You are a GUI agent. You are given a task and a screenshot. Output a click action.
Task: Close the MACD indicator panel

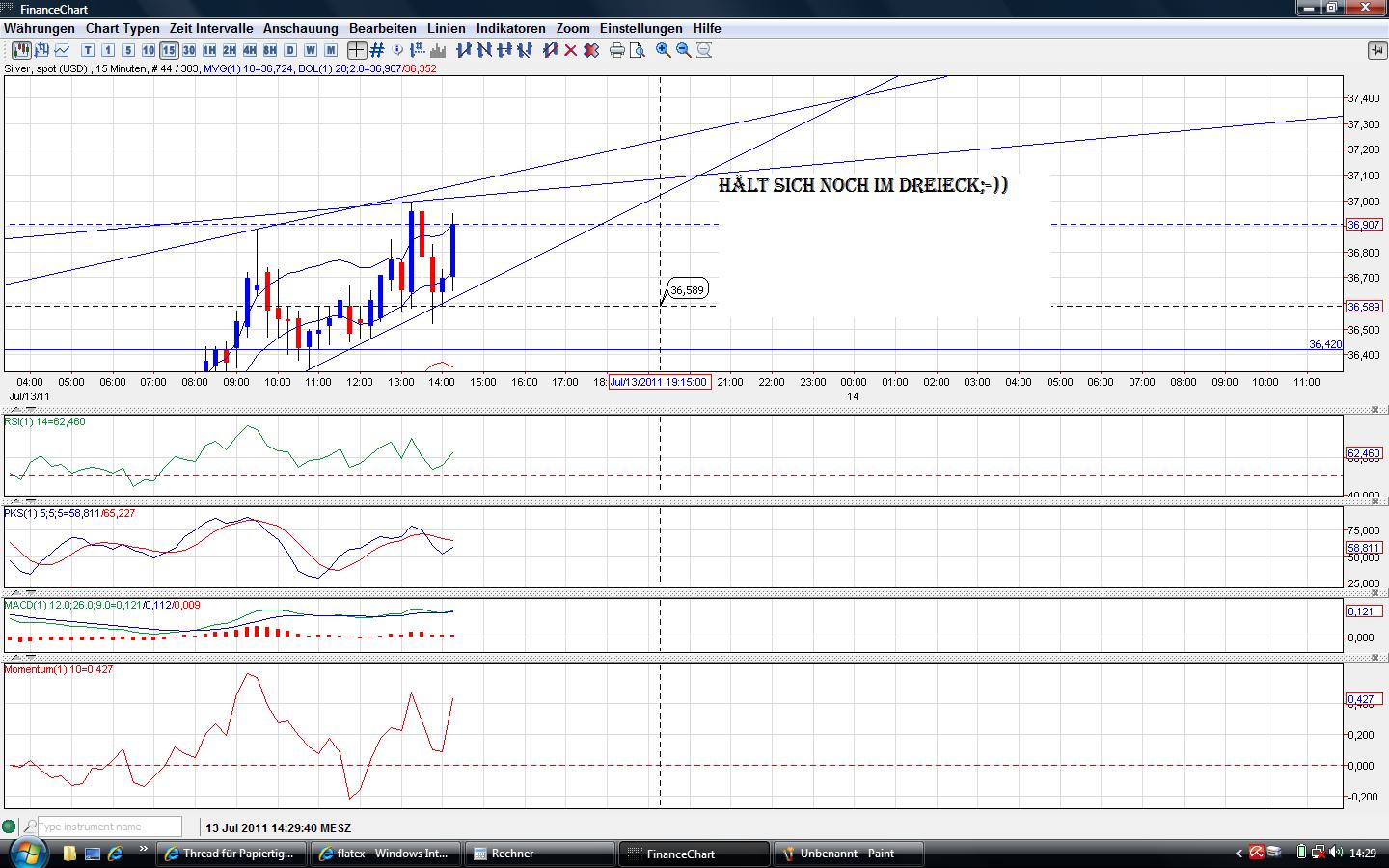point(1376,595)
